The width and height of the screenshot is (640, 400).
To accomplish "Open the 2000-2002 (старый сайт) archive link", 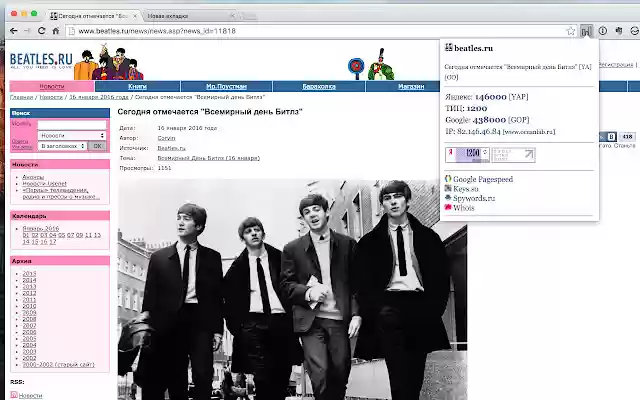I will [58, 364].
